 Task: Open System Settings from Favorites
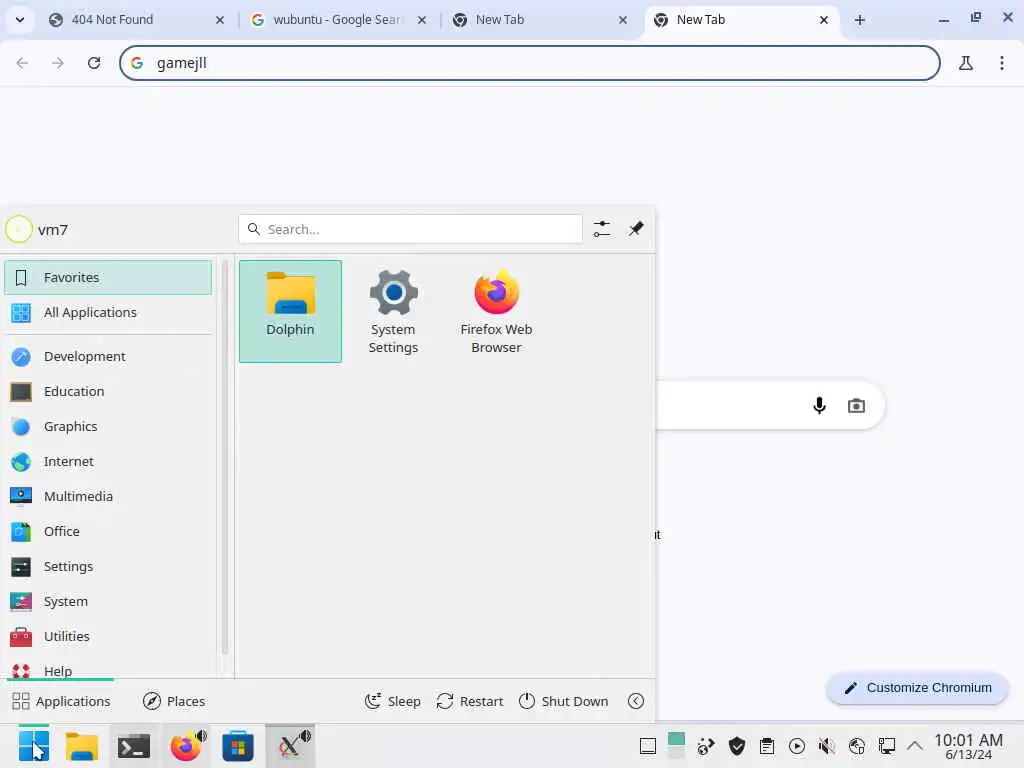tap(393, 311)
